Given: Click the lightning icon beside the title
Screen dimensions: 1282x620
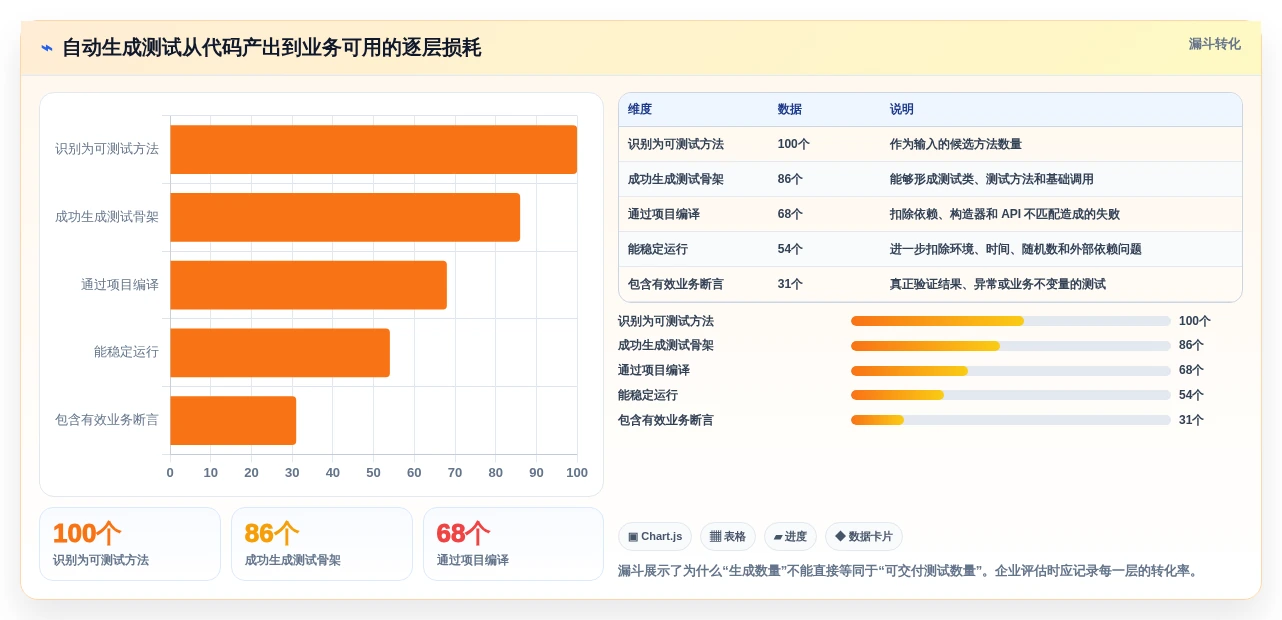Looking at the screenshot, I should tap(47, 48).
